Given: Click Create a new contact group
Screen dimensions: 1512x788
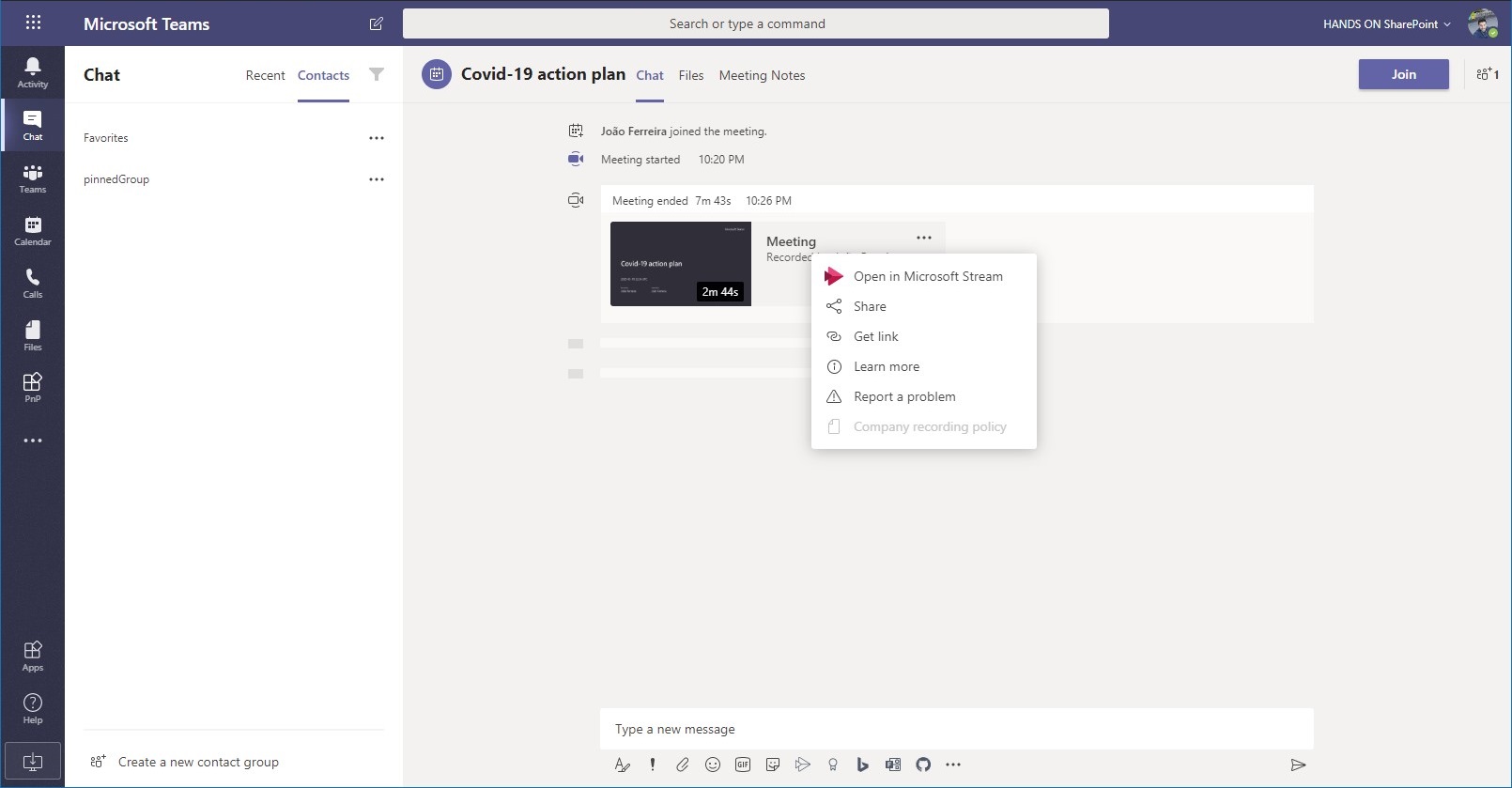Looking at the screenshot, I should tap(197, 762).
